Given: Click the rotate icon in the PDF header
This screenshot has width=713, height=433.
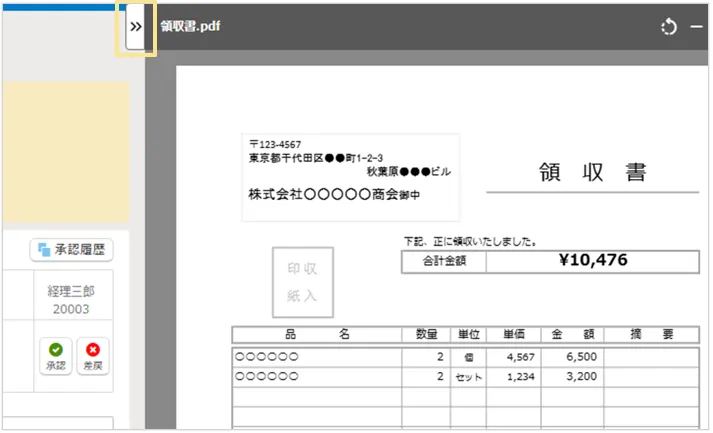Looking at the screenshot, I should point(669,27).
